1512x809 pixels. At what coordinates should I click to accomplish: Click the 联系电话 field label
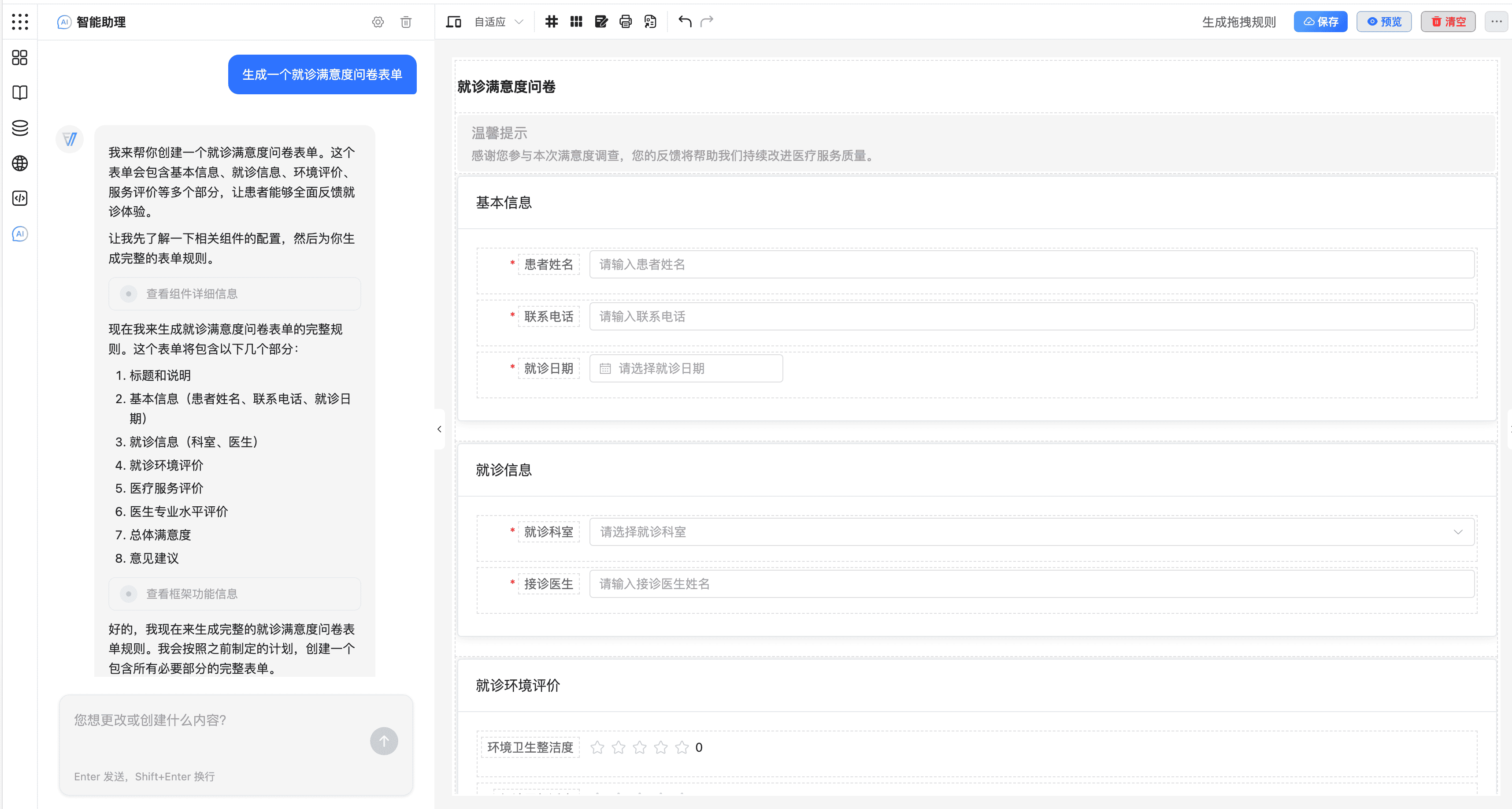(548, 316)
